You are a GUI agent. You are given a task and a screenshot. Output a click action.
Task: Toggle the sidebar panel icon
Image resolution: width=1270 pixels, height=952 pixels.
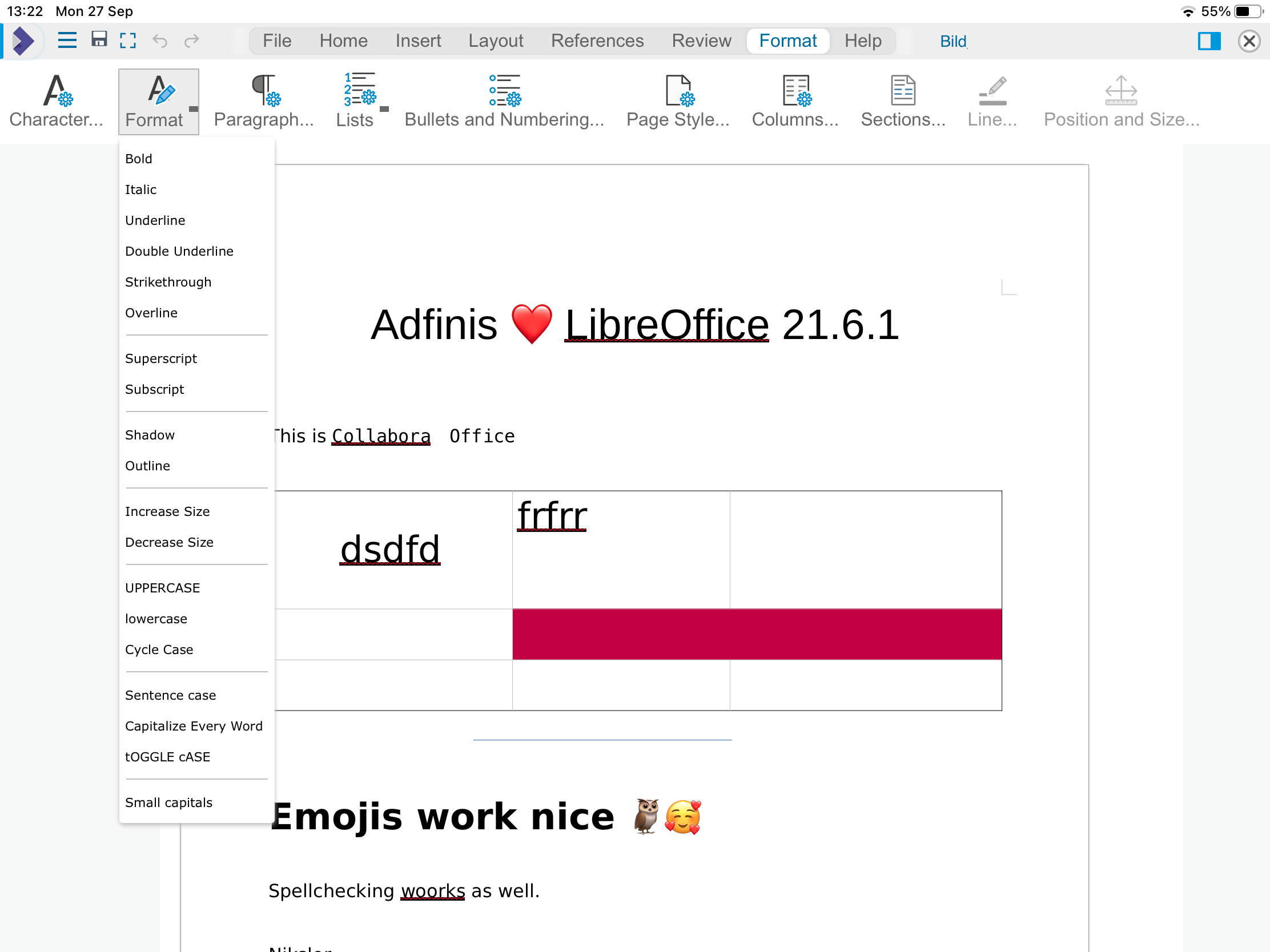pyautogui.click(x=1209, y=41)
